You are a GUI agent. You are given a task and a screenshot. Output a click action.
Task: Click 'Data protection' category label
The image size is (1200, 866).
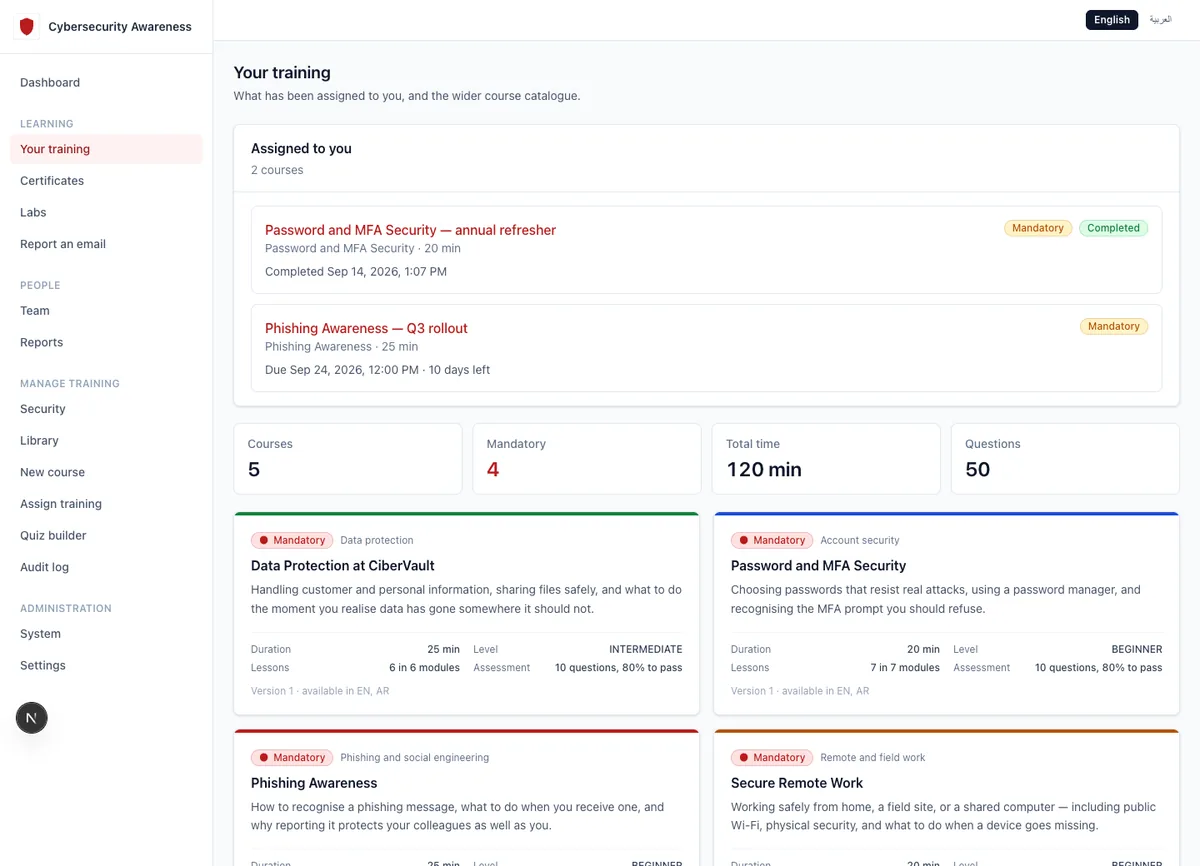tap(377, 540)
